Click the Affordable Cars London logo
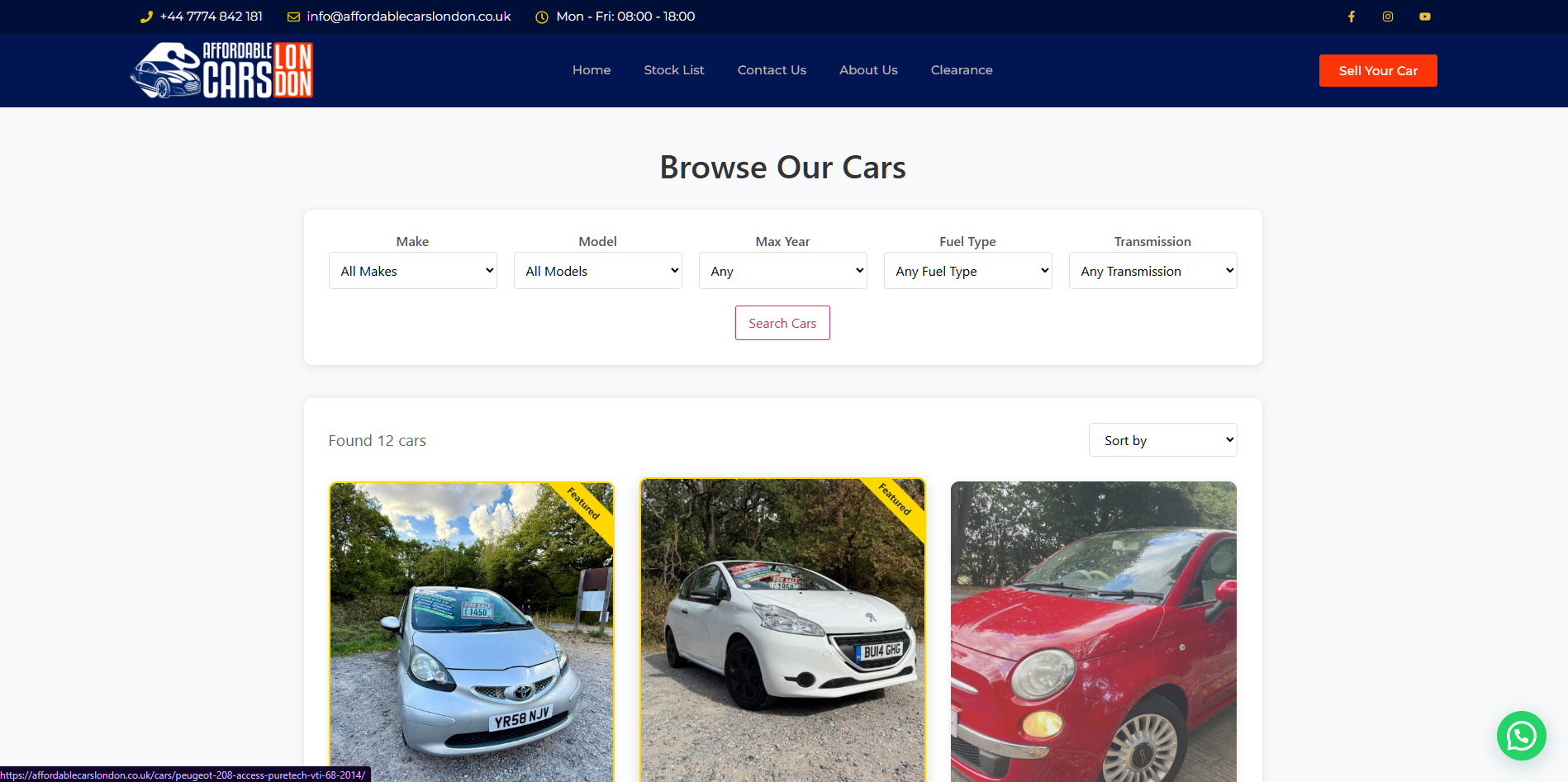The image size is (1568, 782). tap(222, 70)
